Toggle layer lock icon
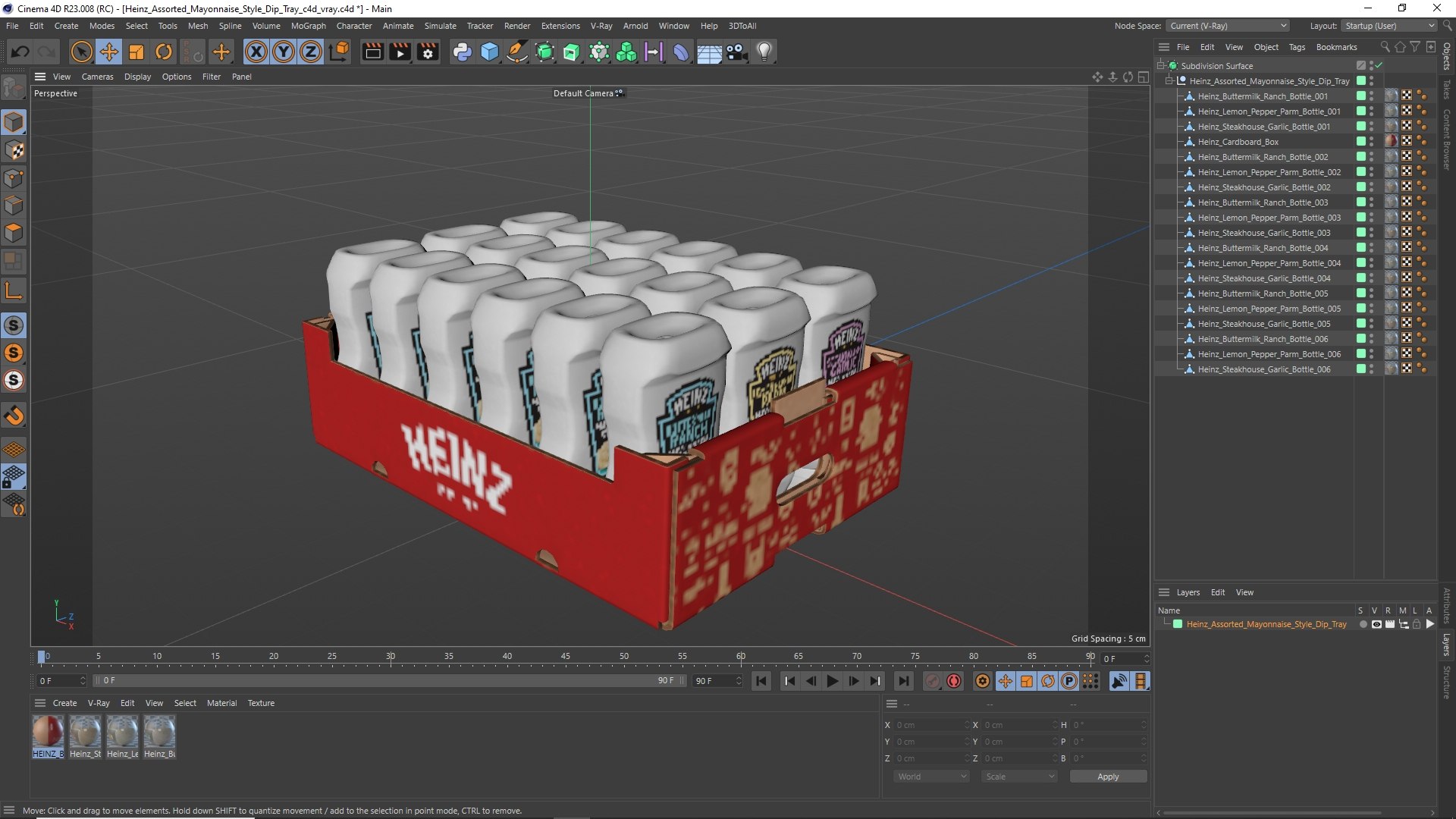The image size is (1456, 819). click(x=1416, y=625)
